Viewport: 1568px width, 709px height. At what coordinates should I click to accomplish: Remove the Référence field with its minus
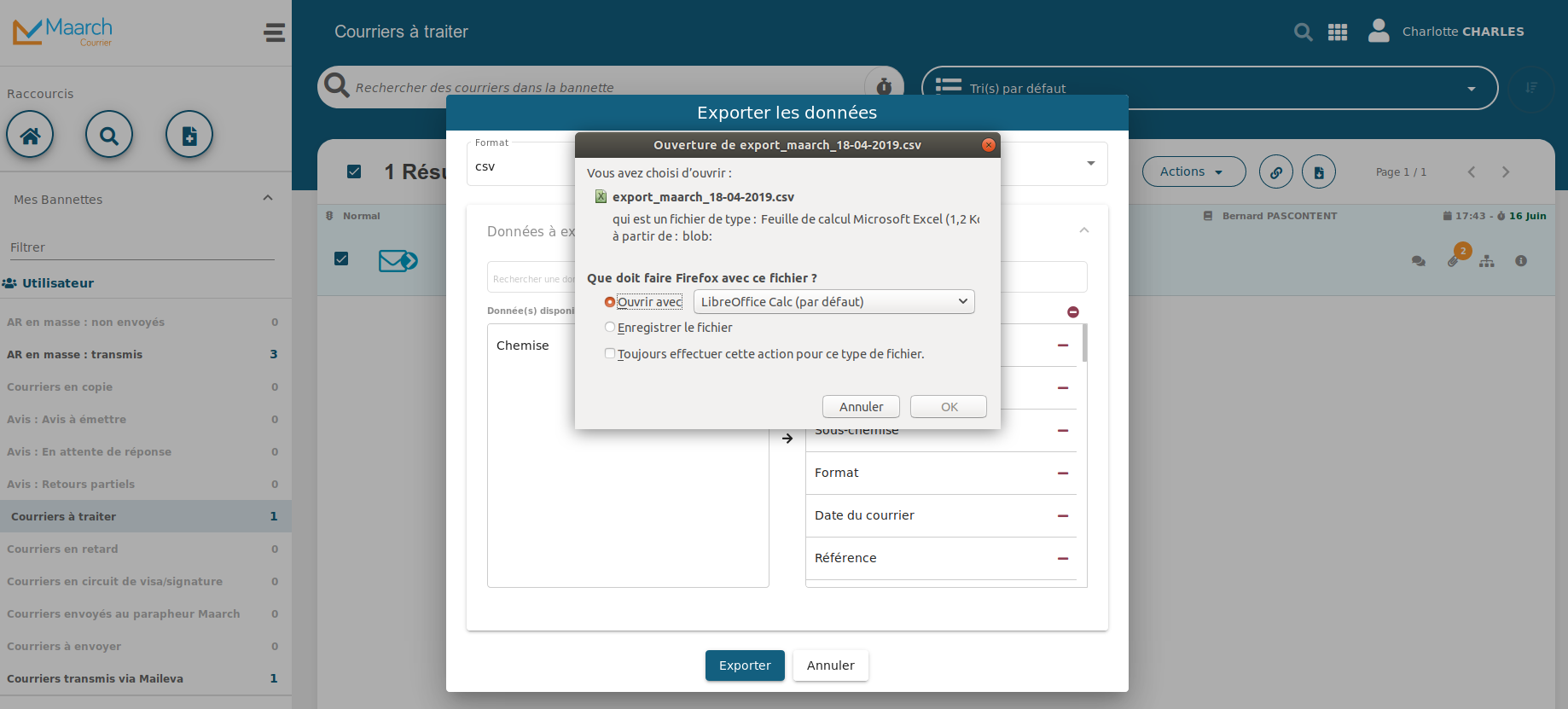click(x=1063, y=559)
